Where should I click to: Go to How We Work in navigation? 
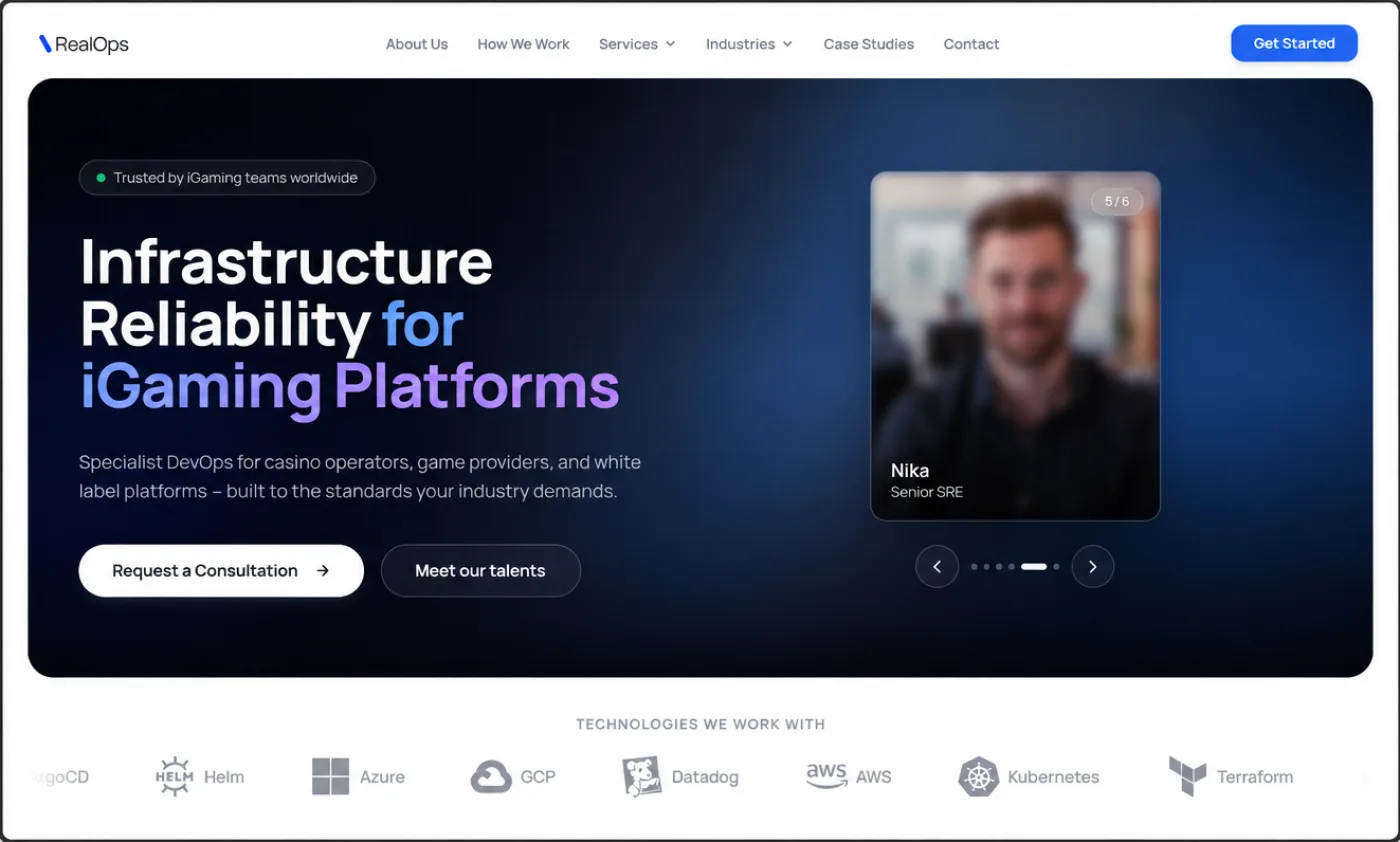pyautogui.click(x=523, y=44)
